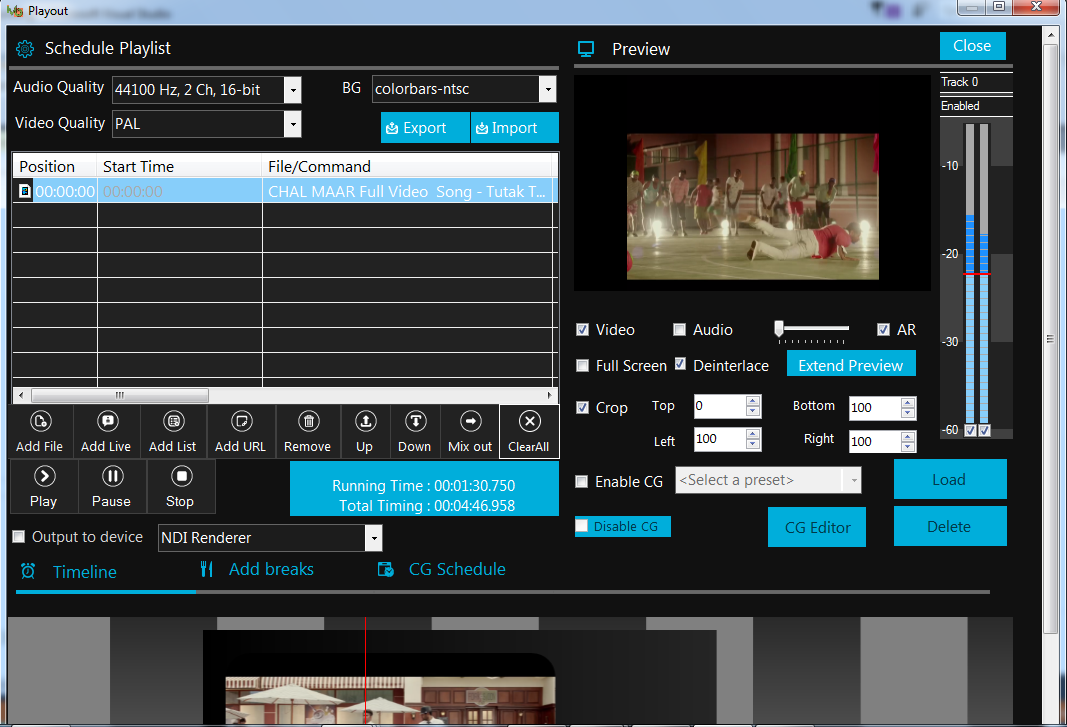Decrease the Crop Right value with down arrow
This screenshot has width=1067, height=727.
pyautogui.click(x=908, y=447)
